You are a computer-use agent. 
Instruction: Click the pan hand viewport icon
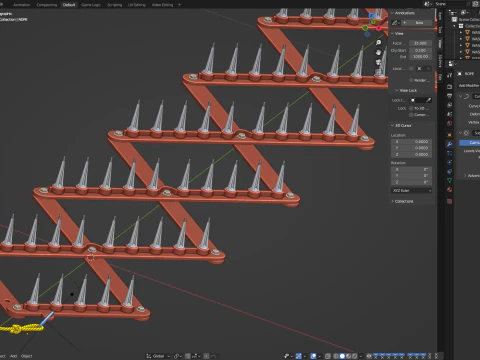(378, 52)
